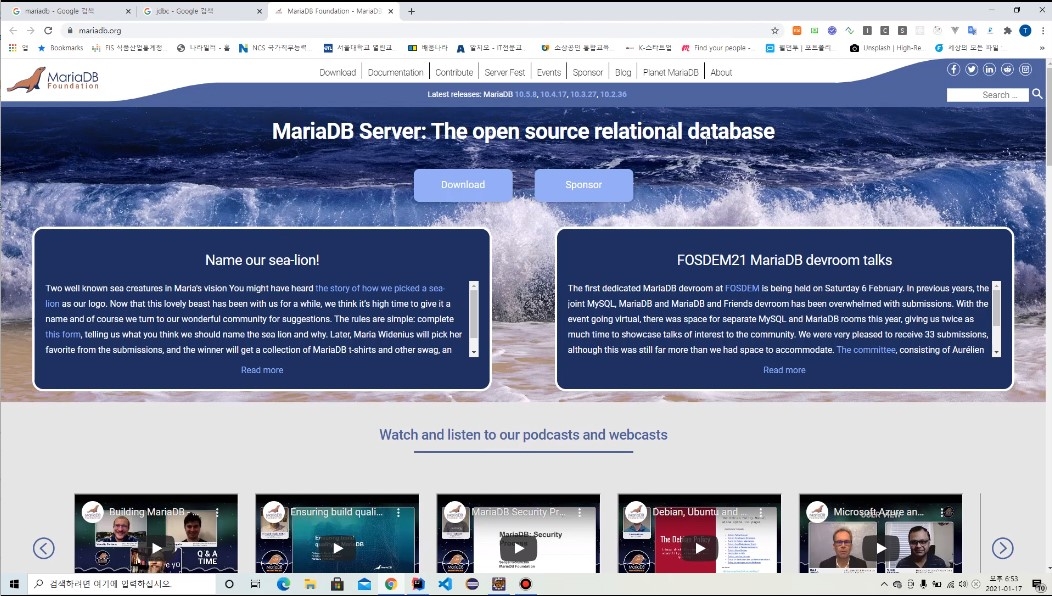Image resolution: width=1052 pixels, height=596 pixels.
Task: Open the Chrome extensions puzzle icon
Action: pos(1008,31)
